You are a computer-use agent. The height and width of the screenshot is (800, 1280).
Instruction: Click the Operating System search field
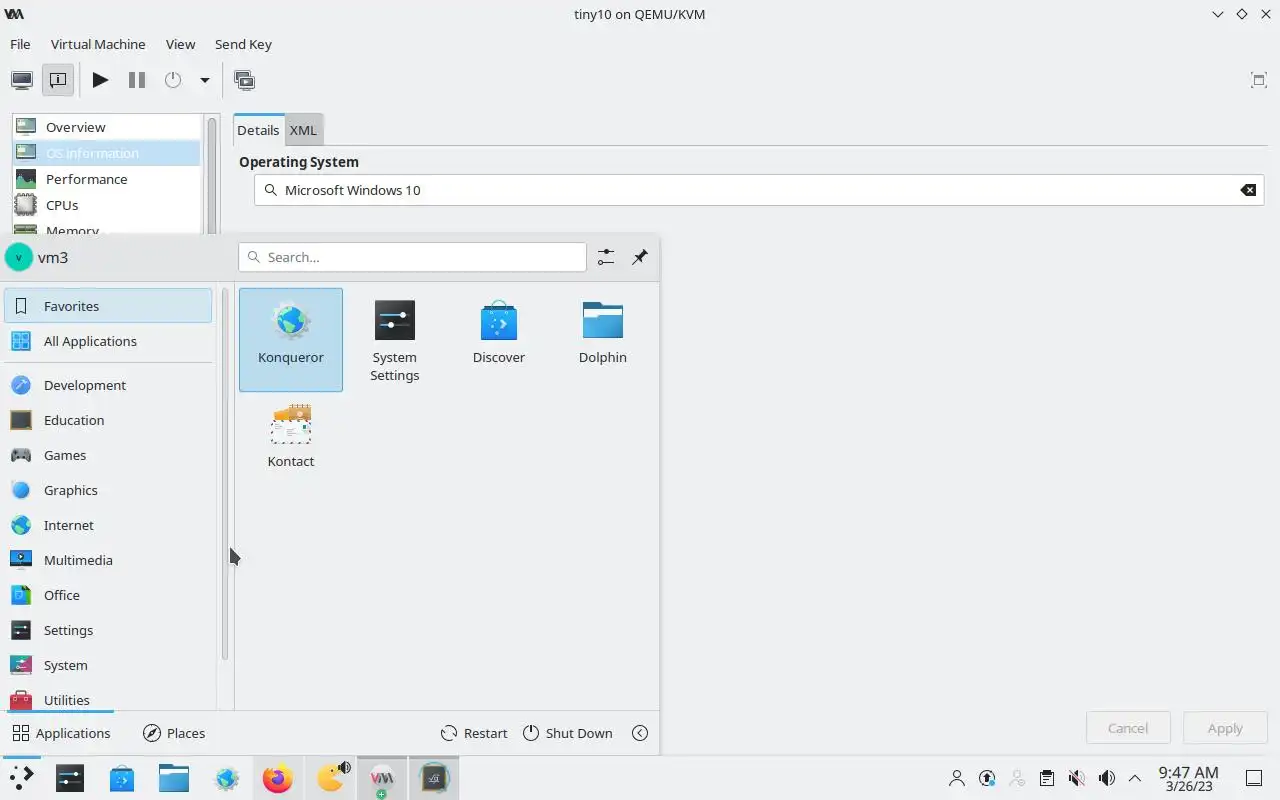[759, 190]
